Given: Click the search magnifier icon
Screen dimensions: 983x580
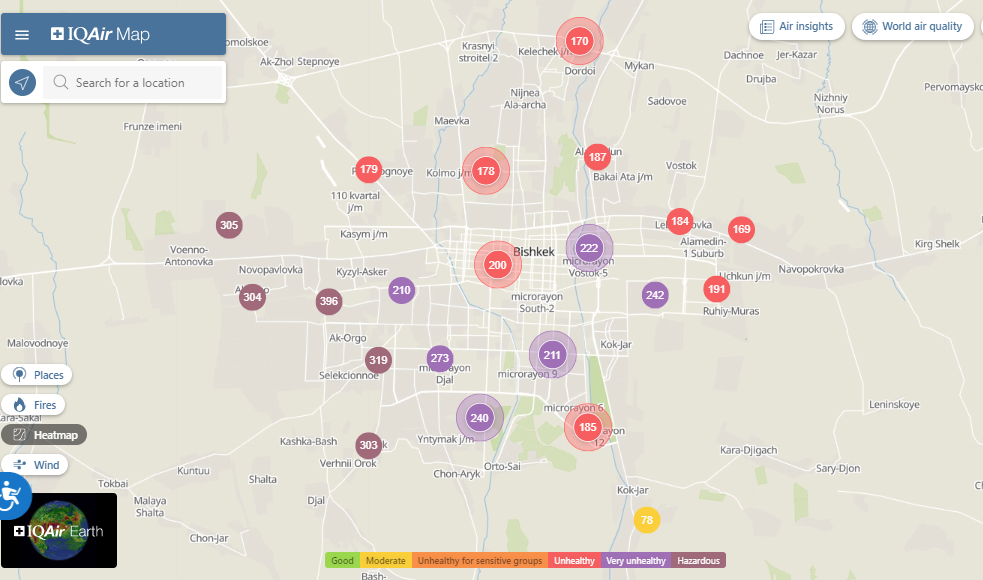Looking at the screenshot, I should point(61,83).
